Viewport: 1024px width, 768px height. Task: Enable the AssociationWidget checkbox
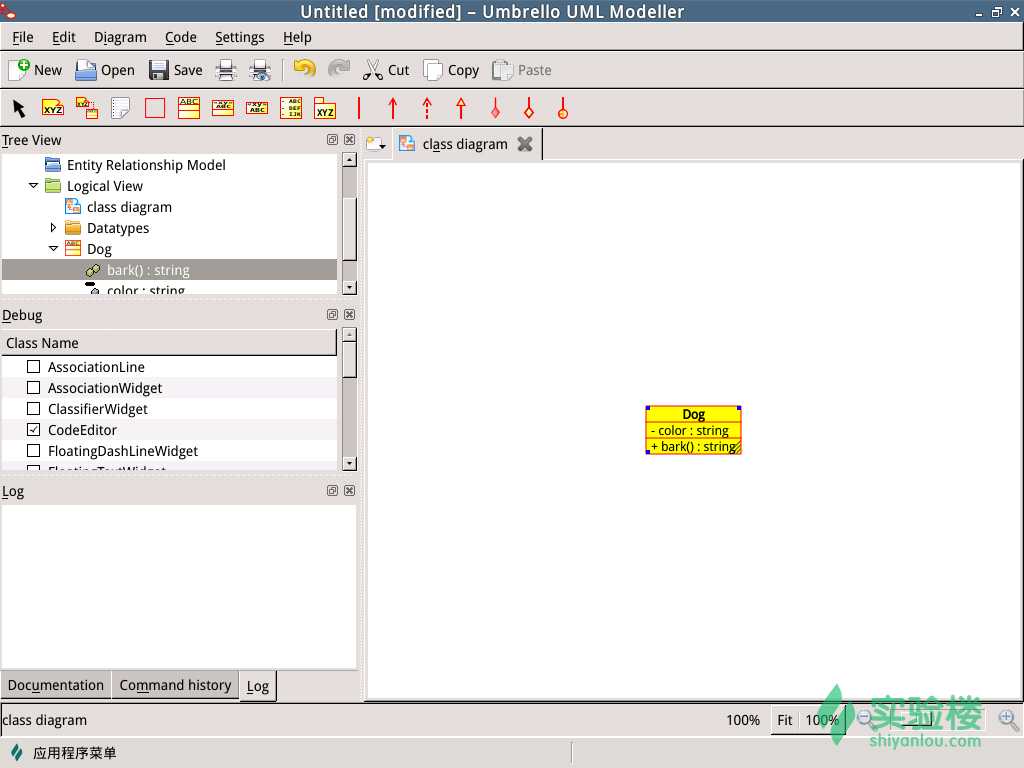click(33, 387)
